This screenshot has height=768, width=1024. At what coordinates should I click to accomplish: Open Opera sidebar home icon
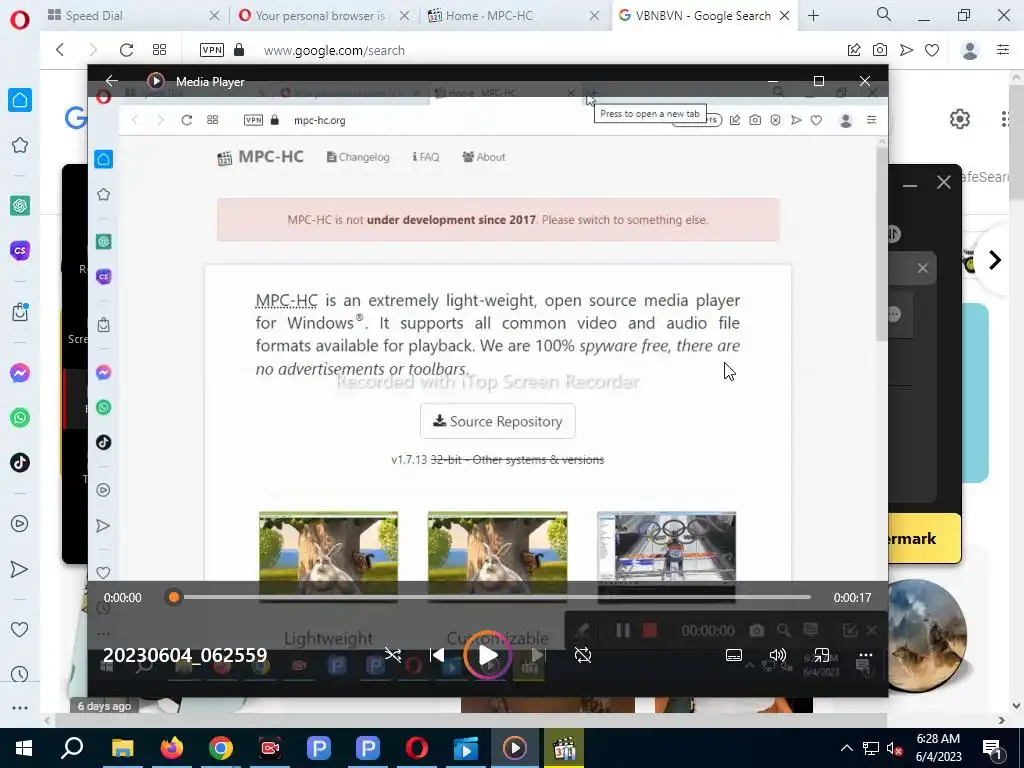coord(20,100)
